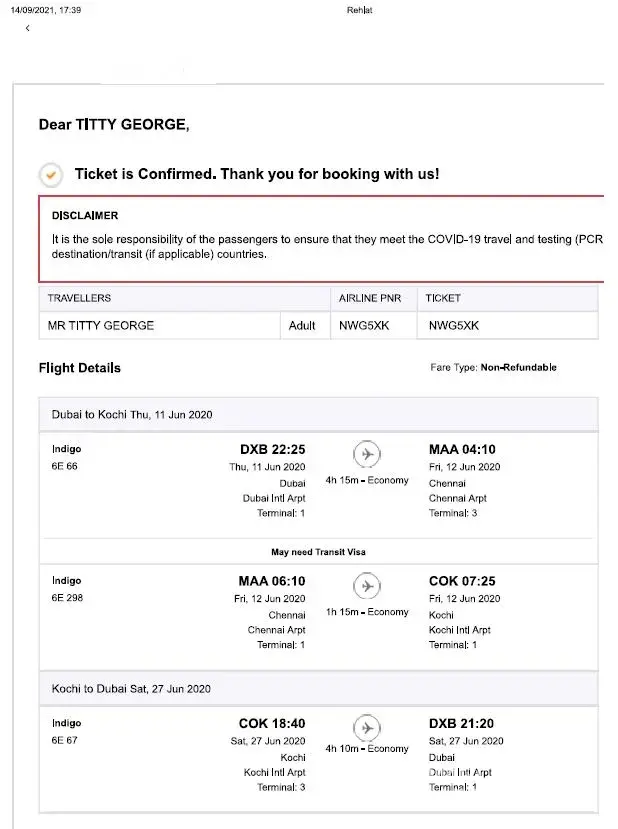The height and width of the screenshot is (829, 618).
Task: Click flight number 6E 67
Action: pyautogui.click(x=65, y=741)
